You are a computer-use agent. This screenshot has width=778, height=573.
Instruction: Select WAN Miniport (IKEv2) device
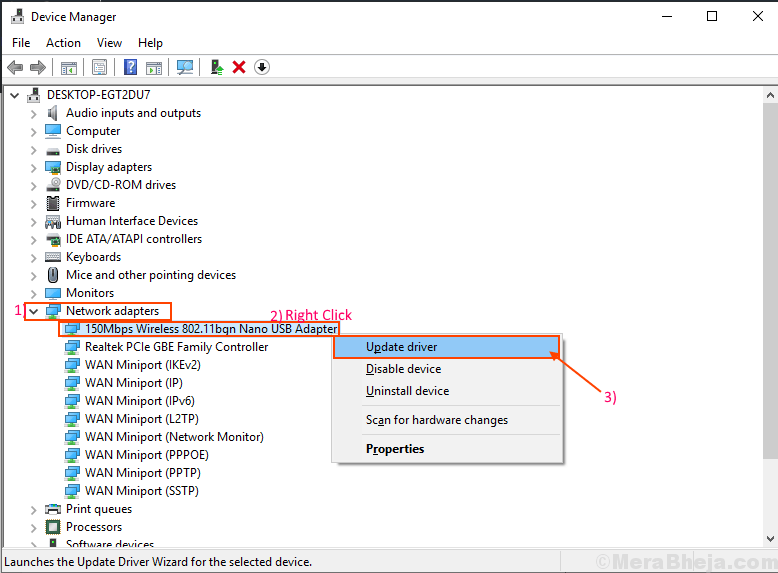143,365
